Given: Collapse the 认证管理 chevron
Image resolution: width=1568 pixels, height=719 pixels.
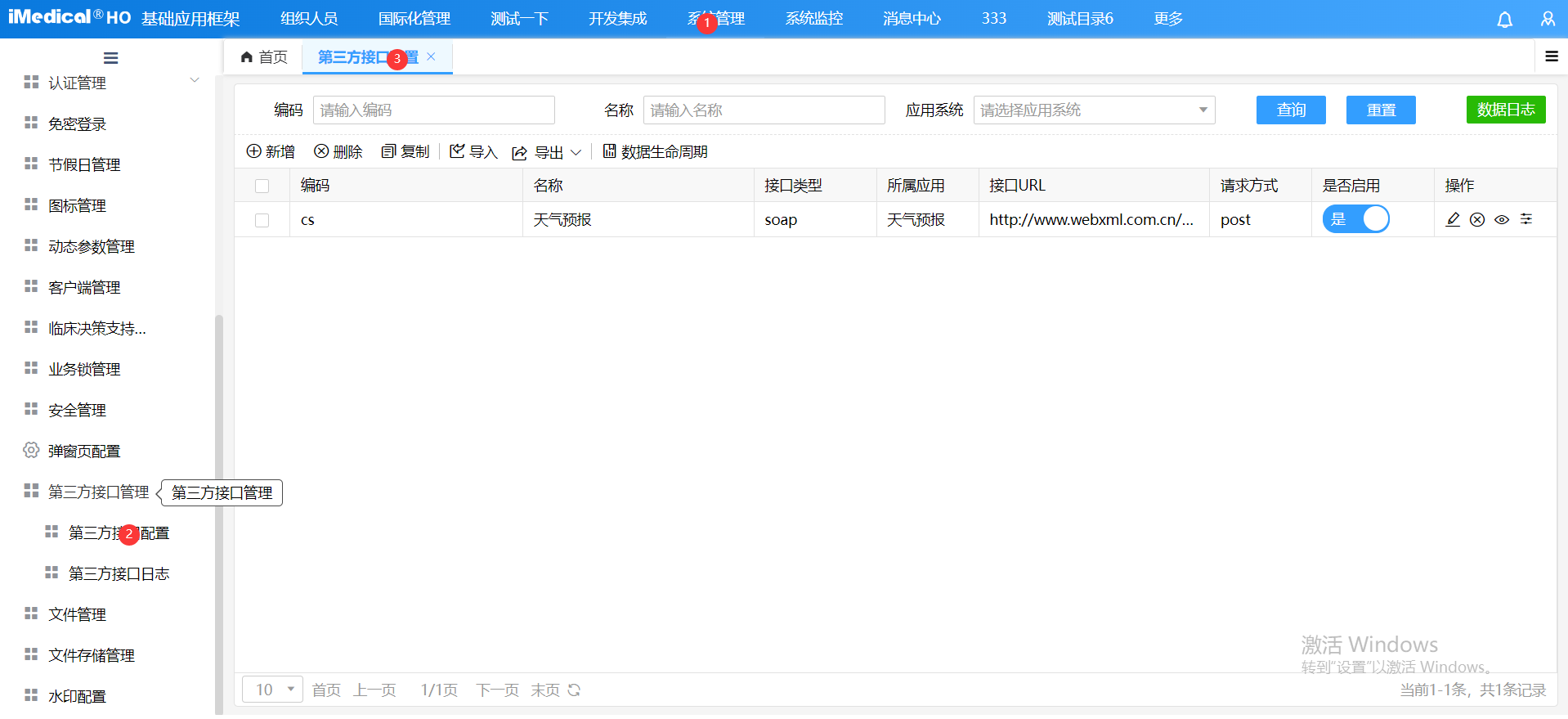Looking at the screenshot, I should click(x=195, y=80).
